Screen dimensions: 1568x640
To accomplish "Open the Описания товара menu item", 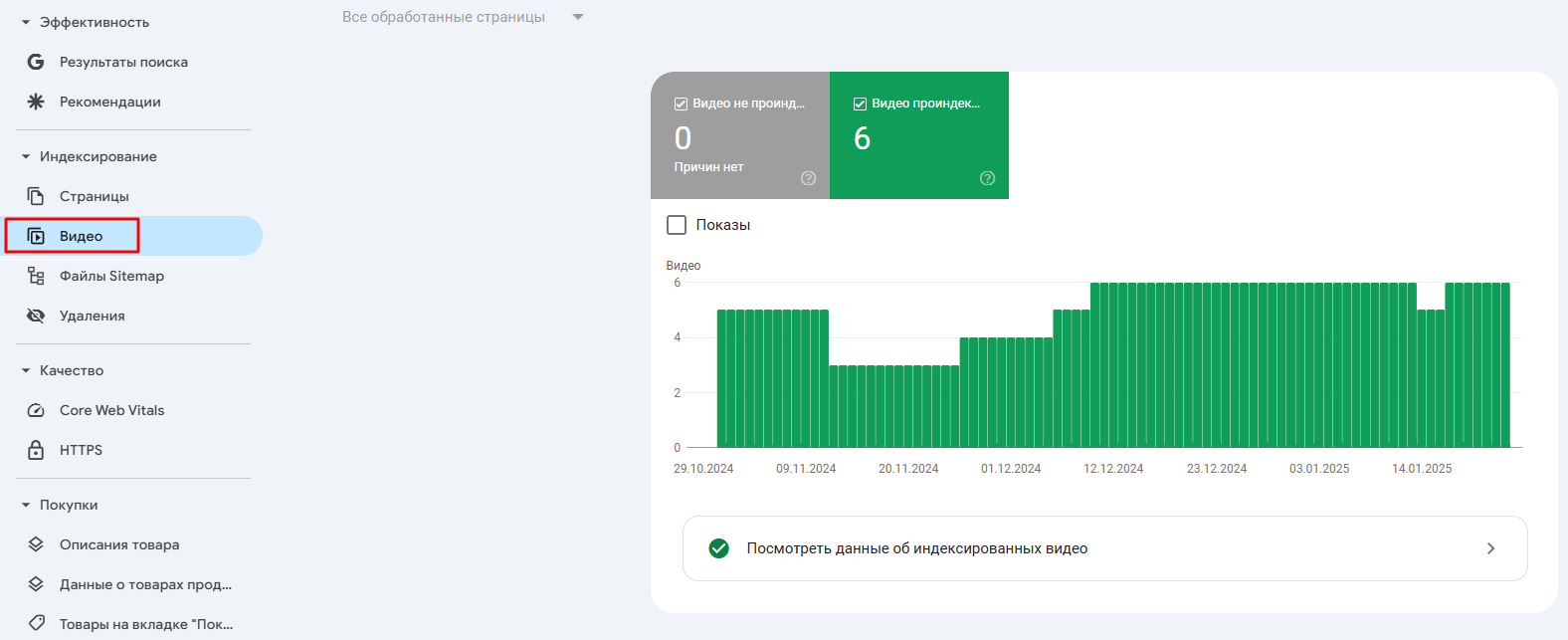I will 119,544.
